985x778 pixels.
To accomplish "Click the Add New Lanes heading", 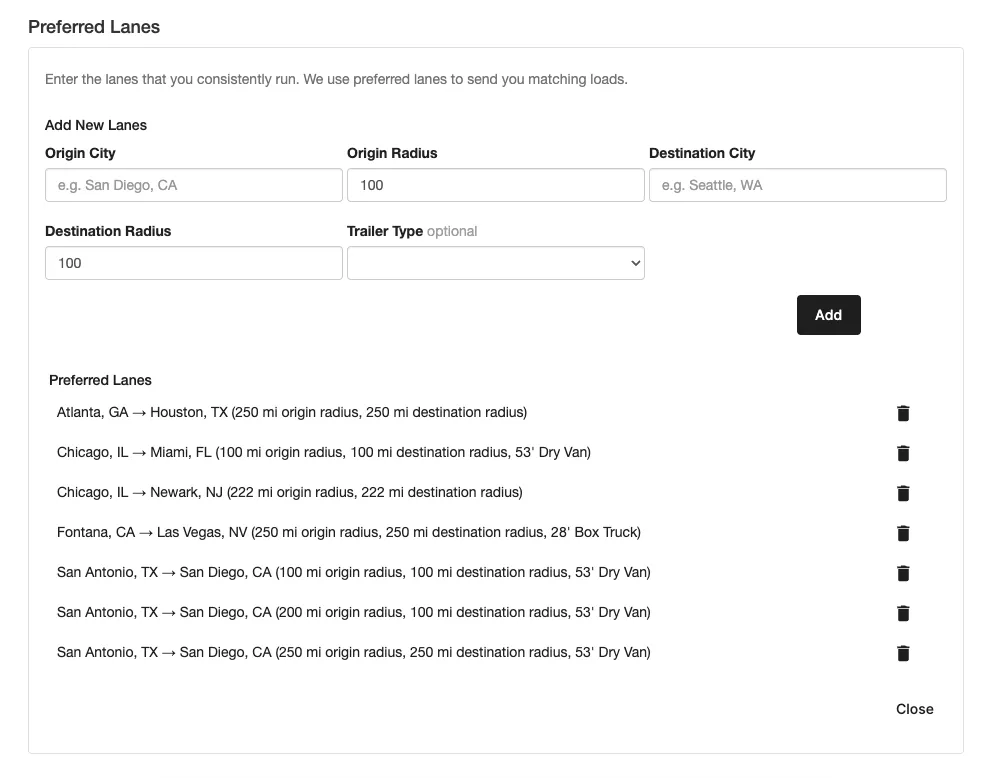I will point(95,125).
